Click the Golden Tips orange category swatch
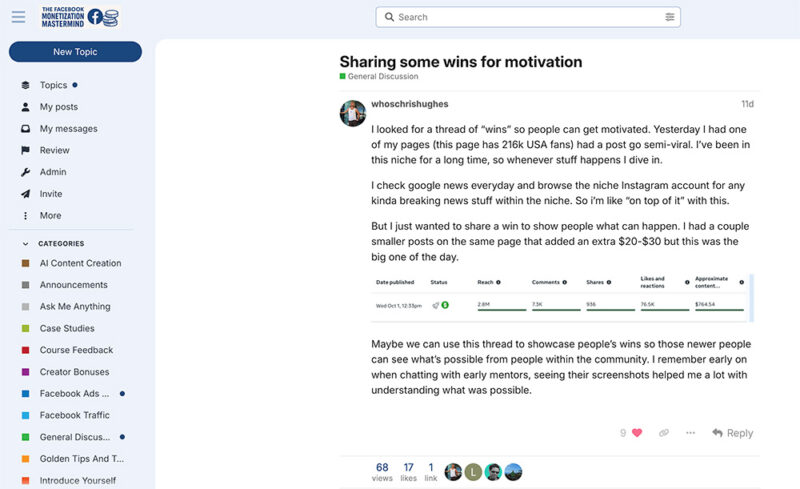800x489 pixels. tap(25, 459)
